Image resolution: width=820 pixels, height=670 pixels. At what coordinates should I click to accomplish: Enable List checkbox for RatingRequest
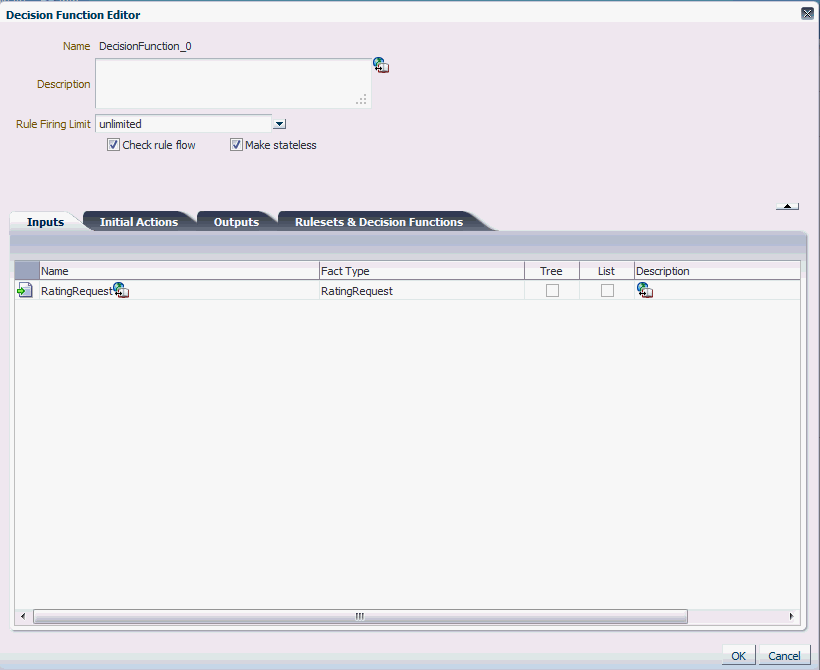[x=607, y=290]
